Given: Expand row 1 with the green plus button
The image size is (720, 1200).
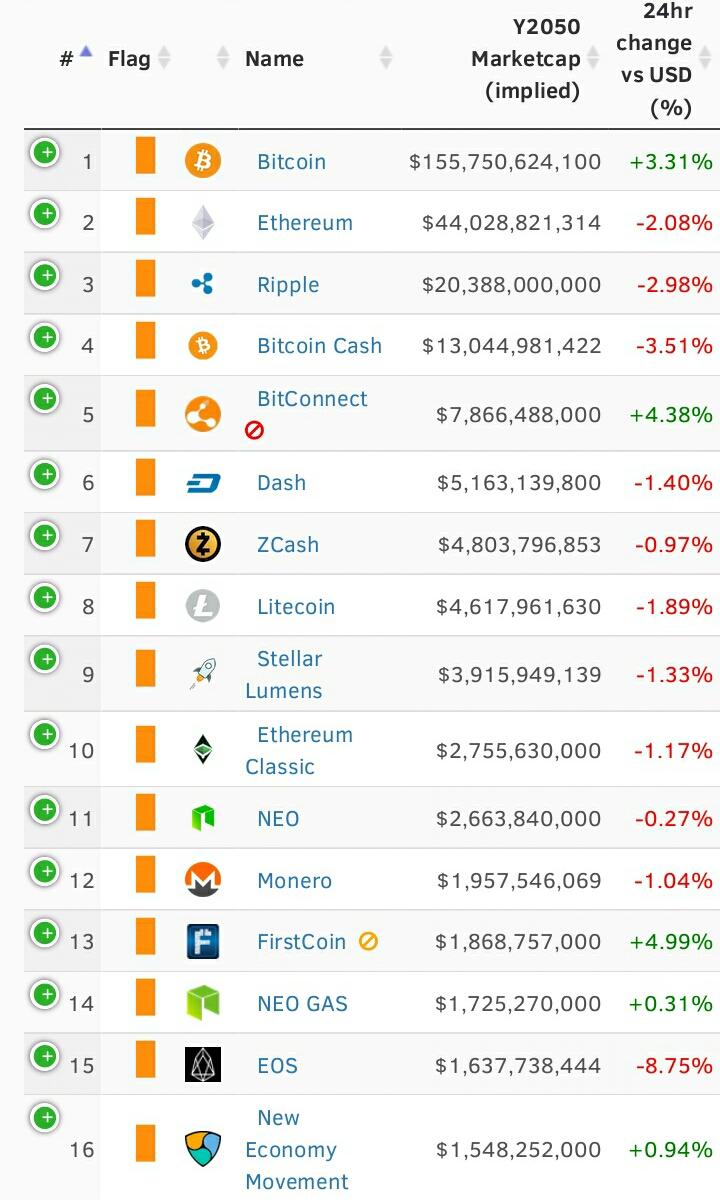Looking at the screenshot, I should [44, 153].
